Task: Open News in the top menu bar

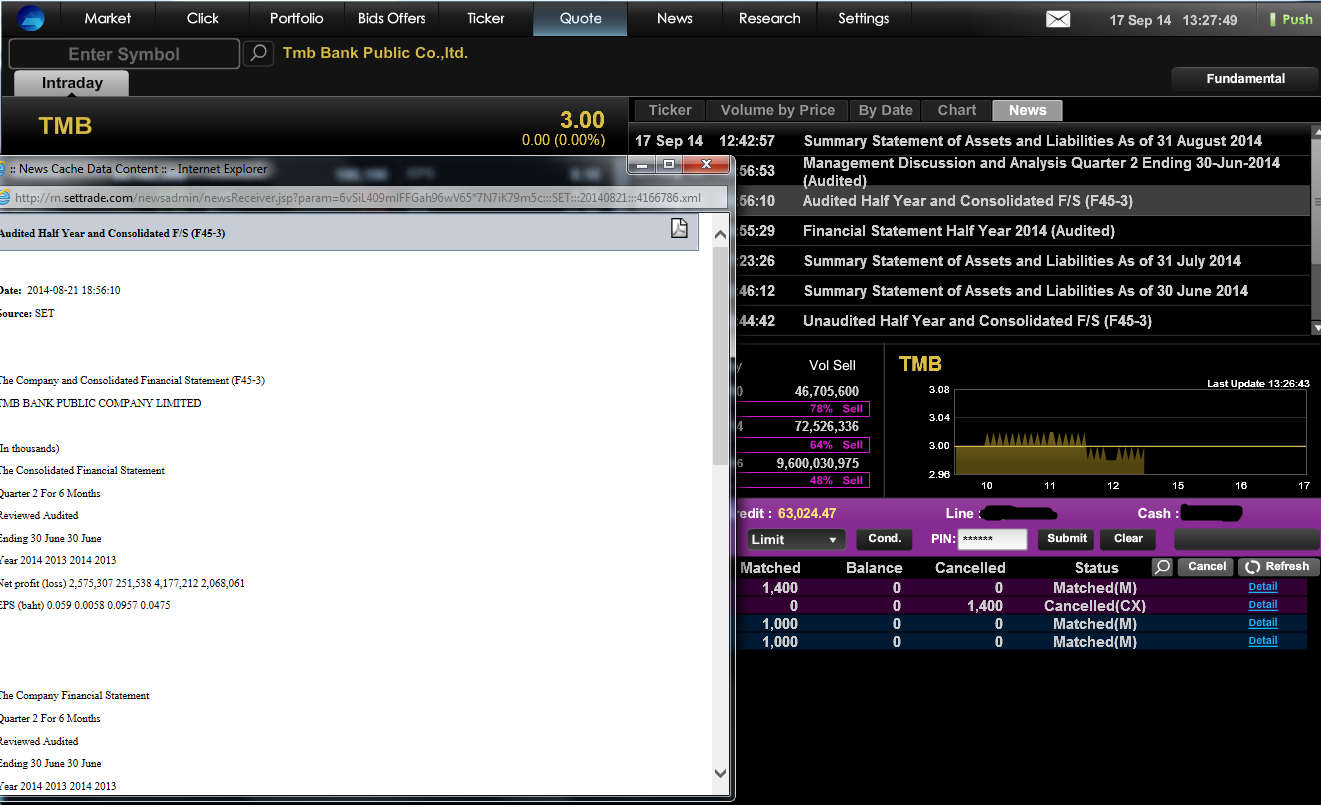Action: [675, 19]
